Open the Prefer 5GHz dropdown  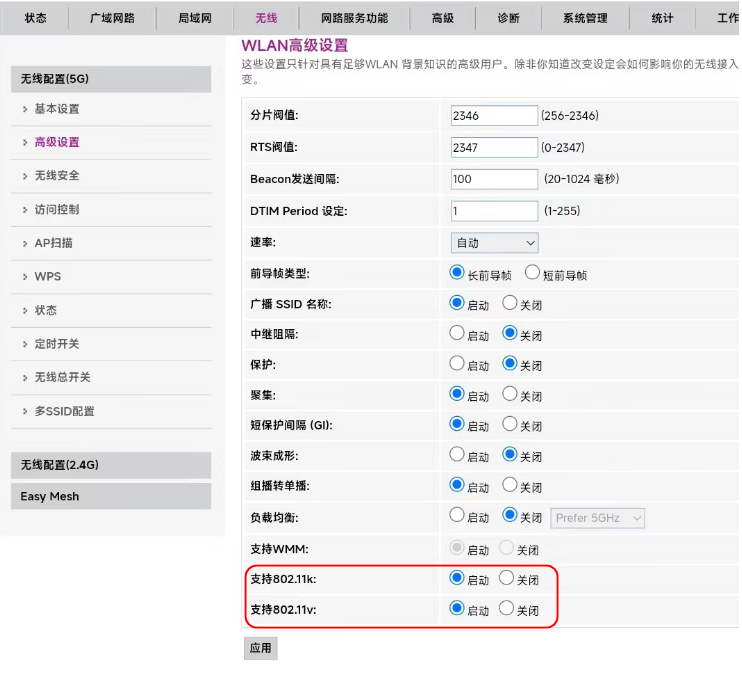tap(598, 518)
